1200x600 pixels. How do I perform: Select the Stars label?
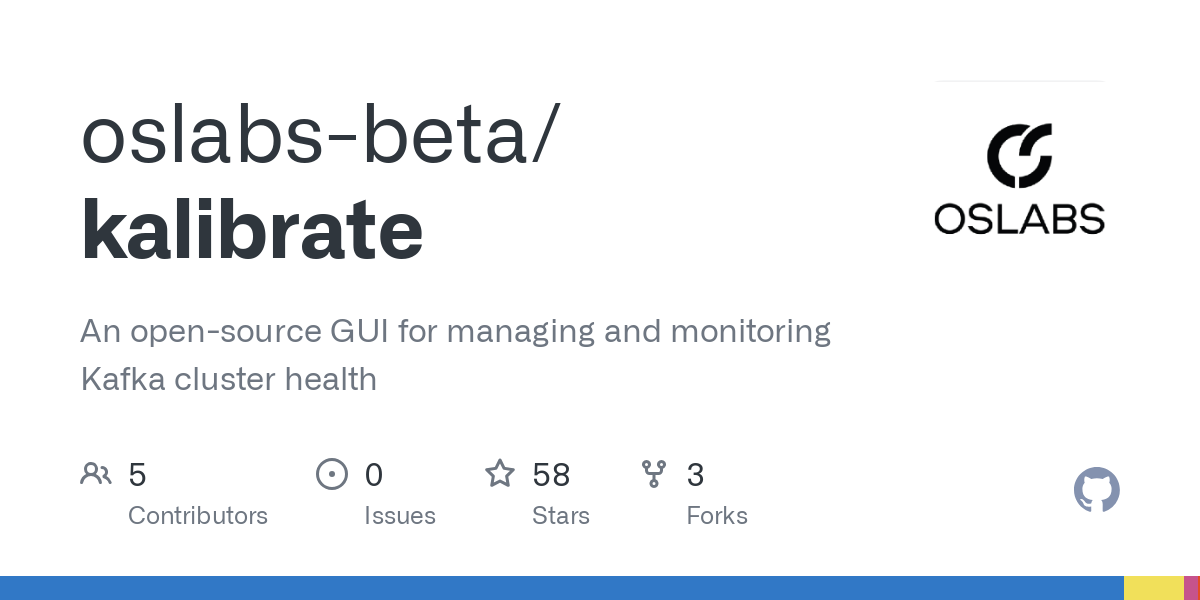coord(561,516)
